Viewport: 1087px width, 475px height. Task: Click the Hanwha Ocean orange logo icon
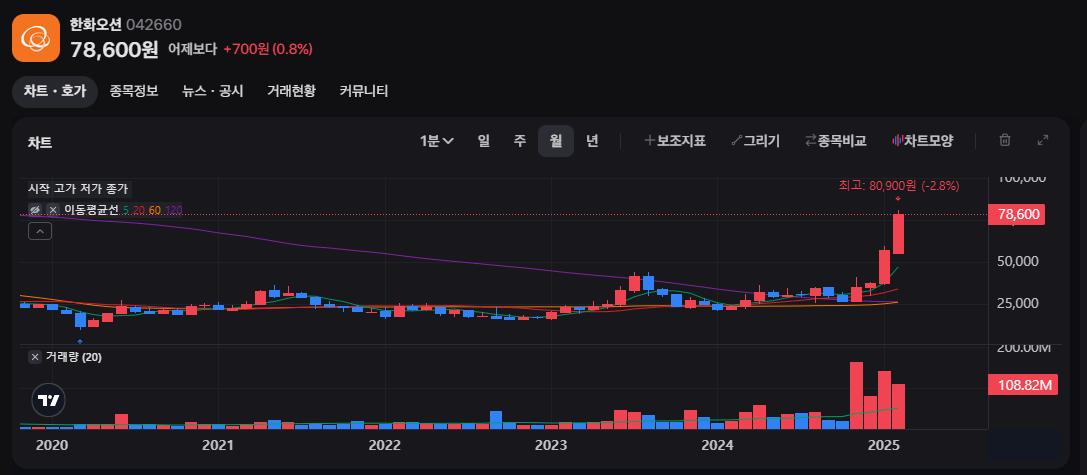36,37
